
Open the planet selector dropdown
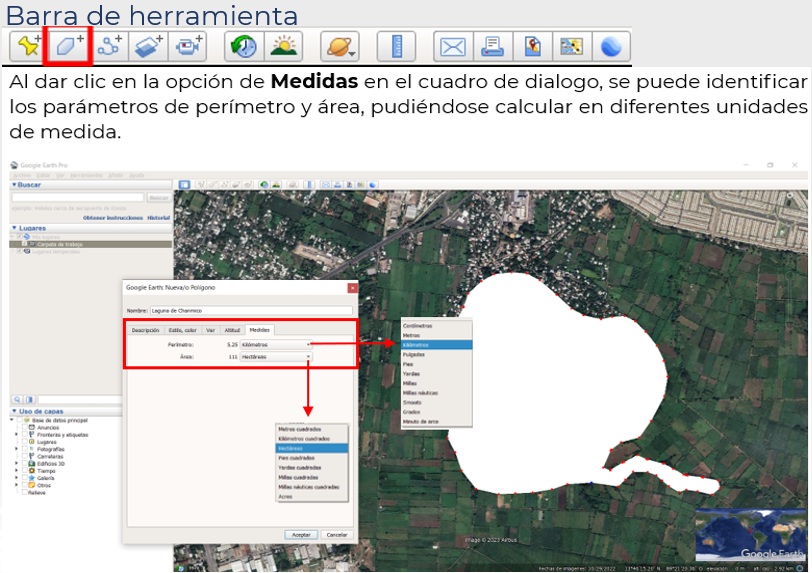point(340,46)
